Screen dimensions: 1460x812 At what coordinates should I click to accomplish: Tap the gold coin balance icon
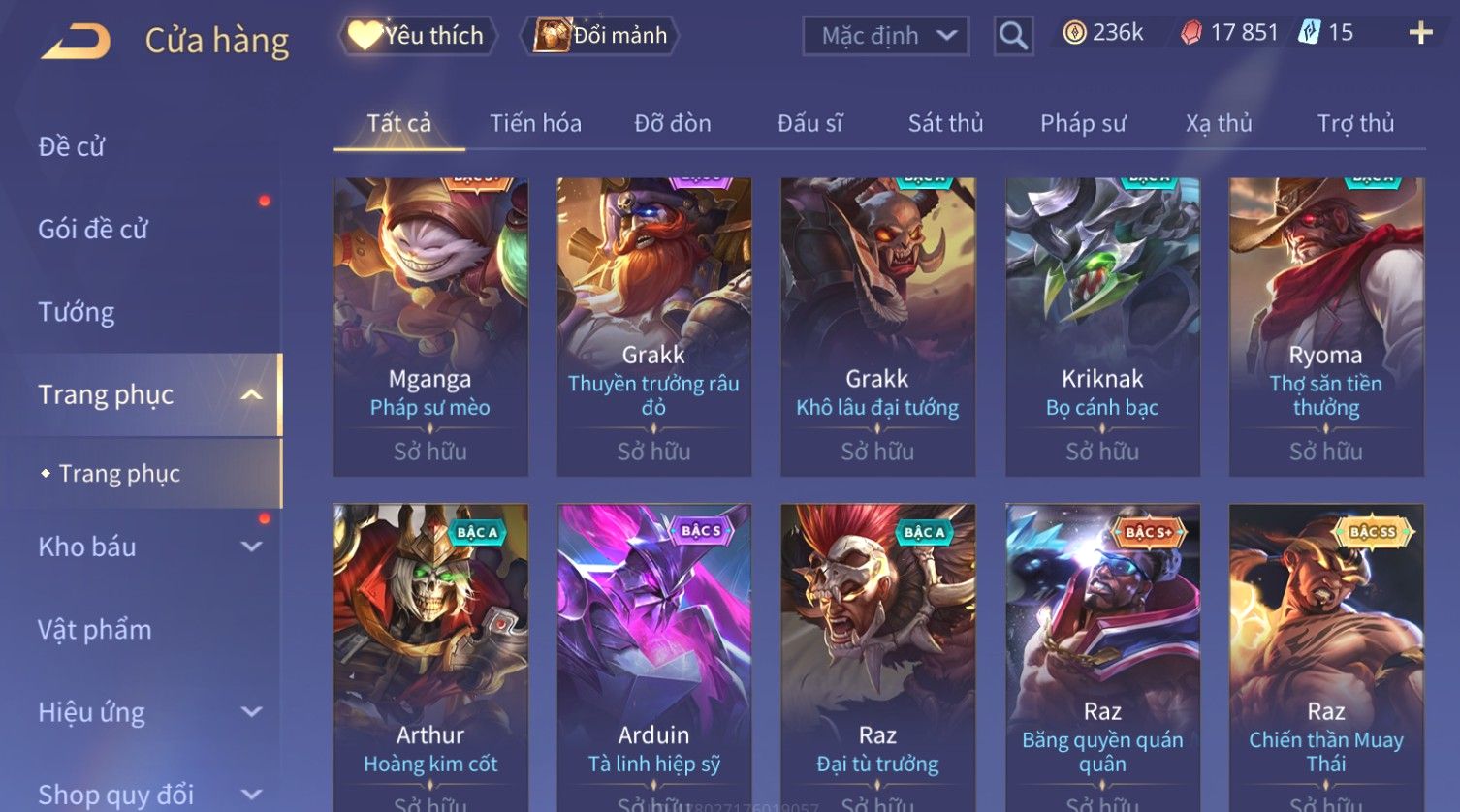pos(1074,33)
